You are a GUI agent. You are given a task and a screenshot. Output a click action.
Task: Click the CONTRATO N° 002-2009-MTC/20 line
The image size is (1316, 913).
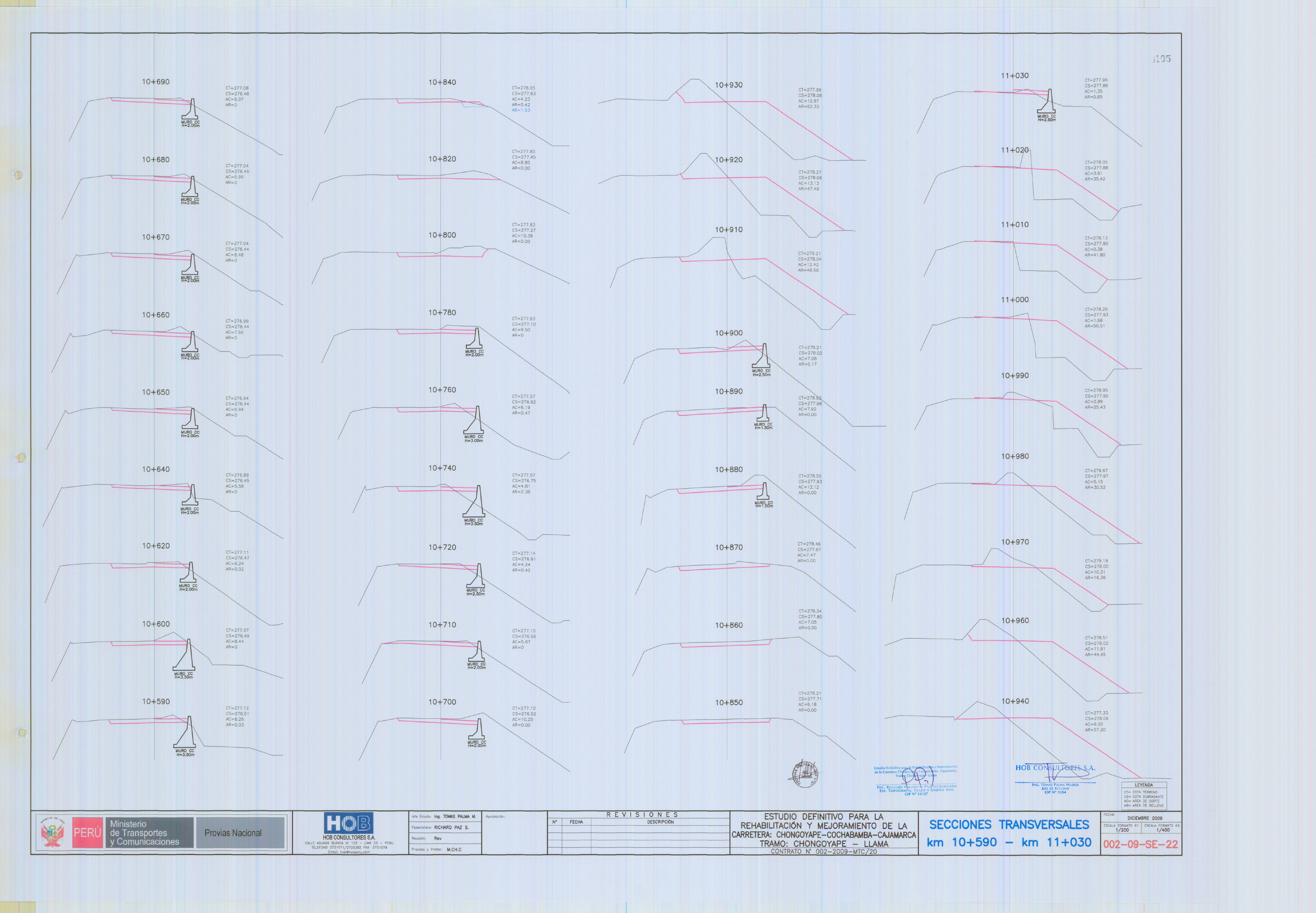click(824, 852)
